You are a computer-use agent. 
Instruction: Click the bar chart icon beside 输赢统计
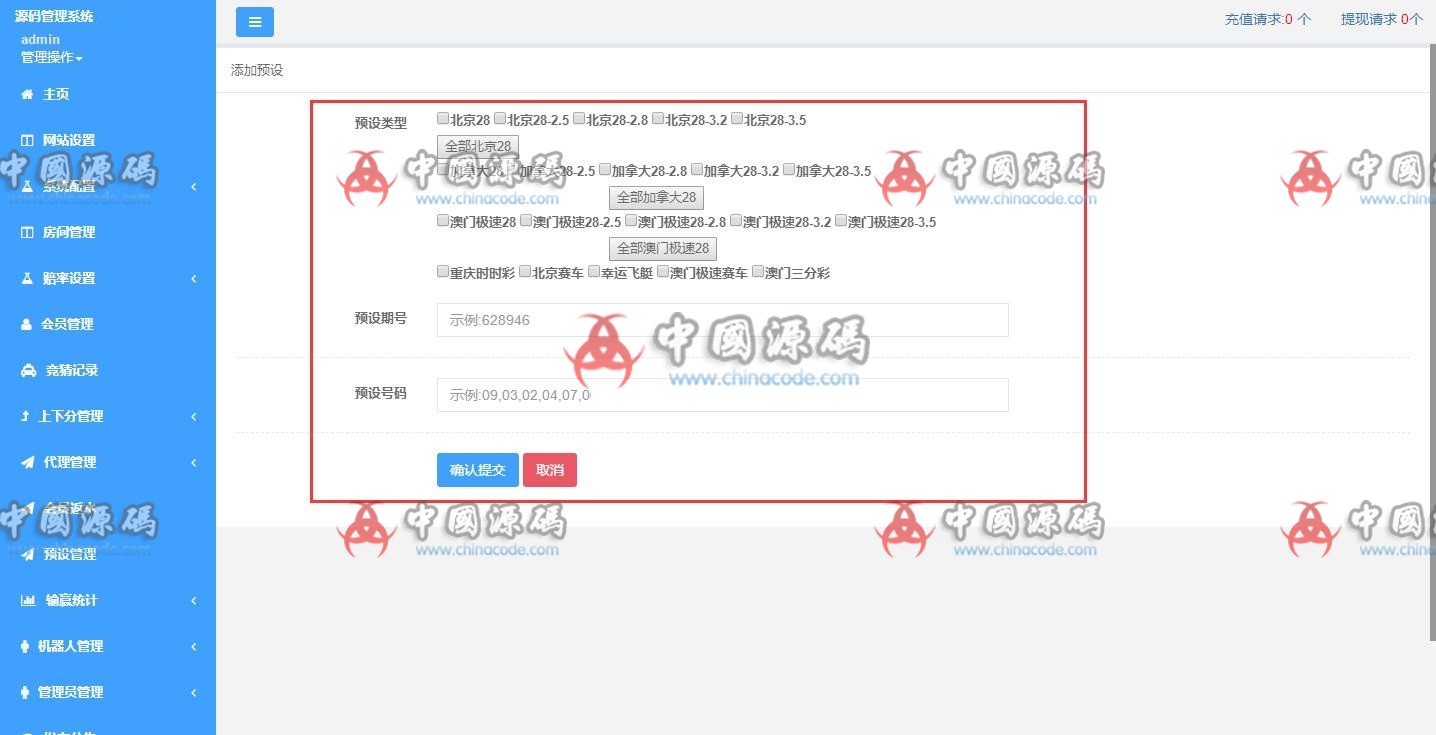pos(29,600)
